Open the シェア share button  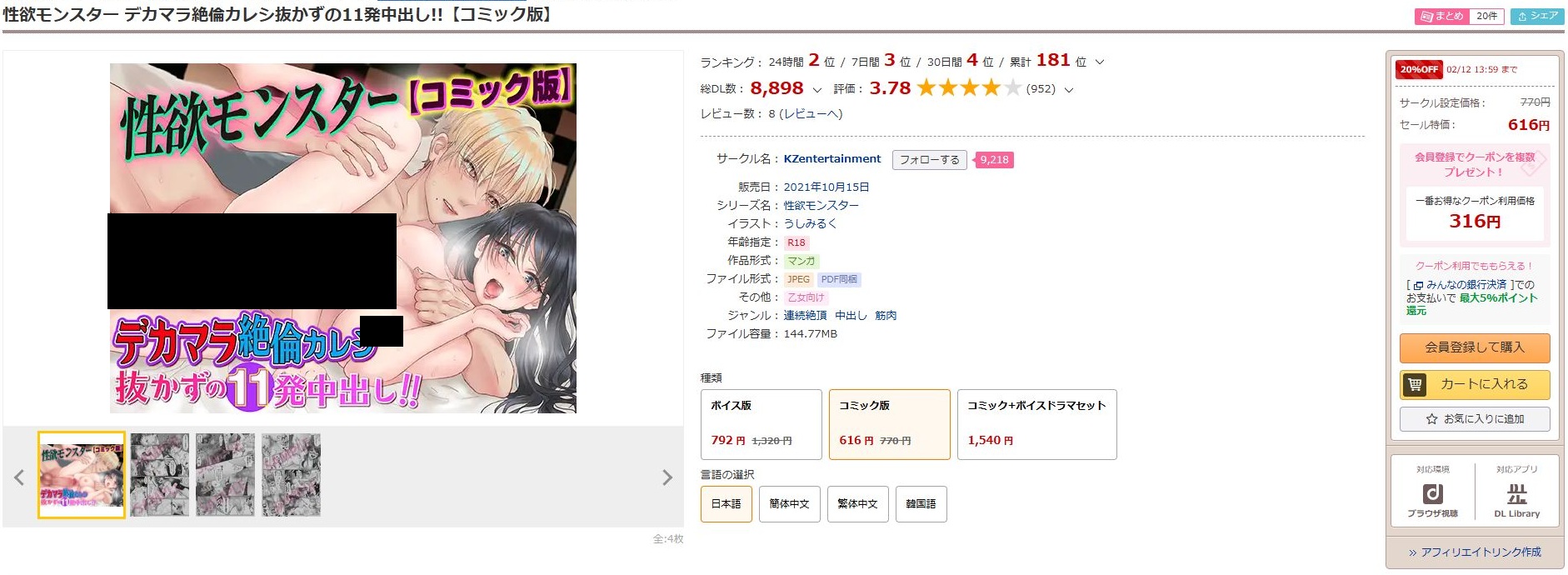pos(1537,16)
